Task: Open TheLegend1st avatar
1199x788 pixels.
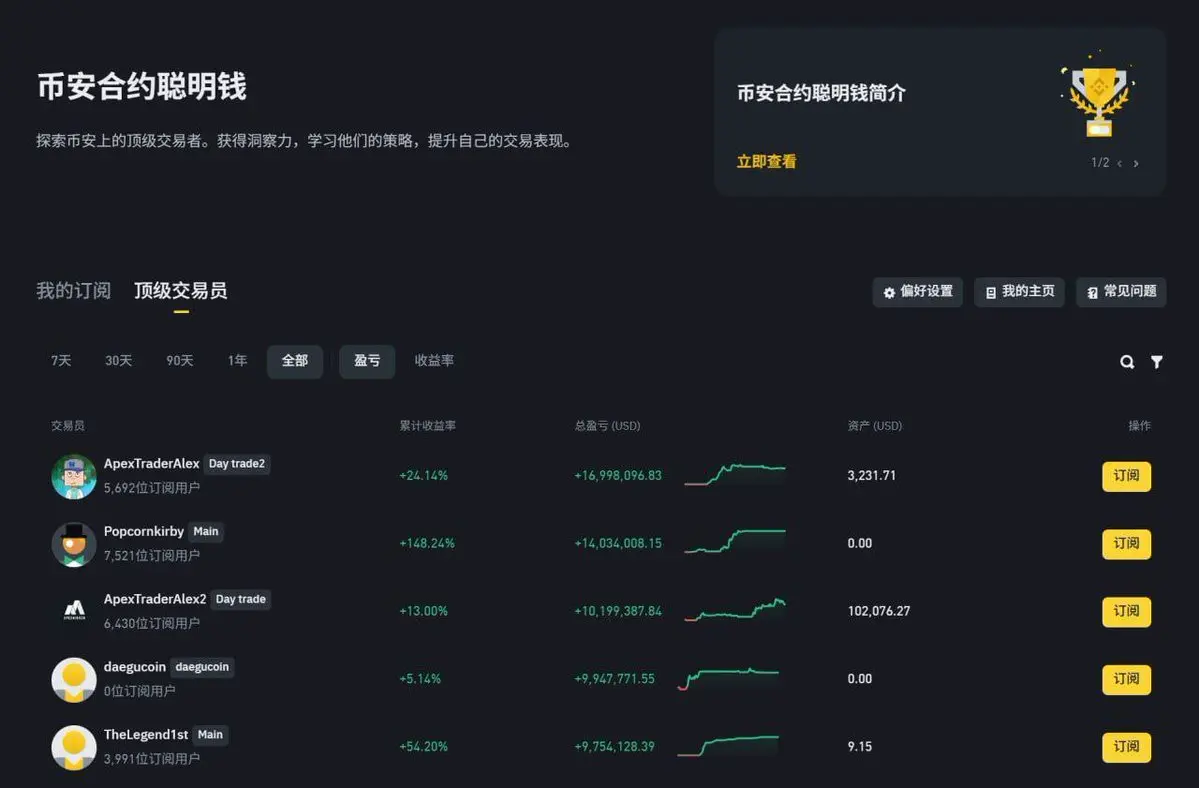Action: 73,747
